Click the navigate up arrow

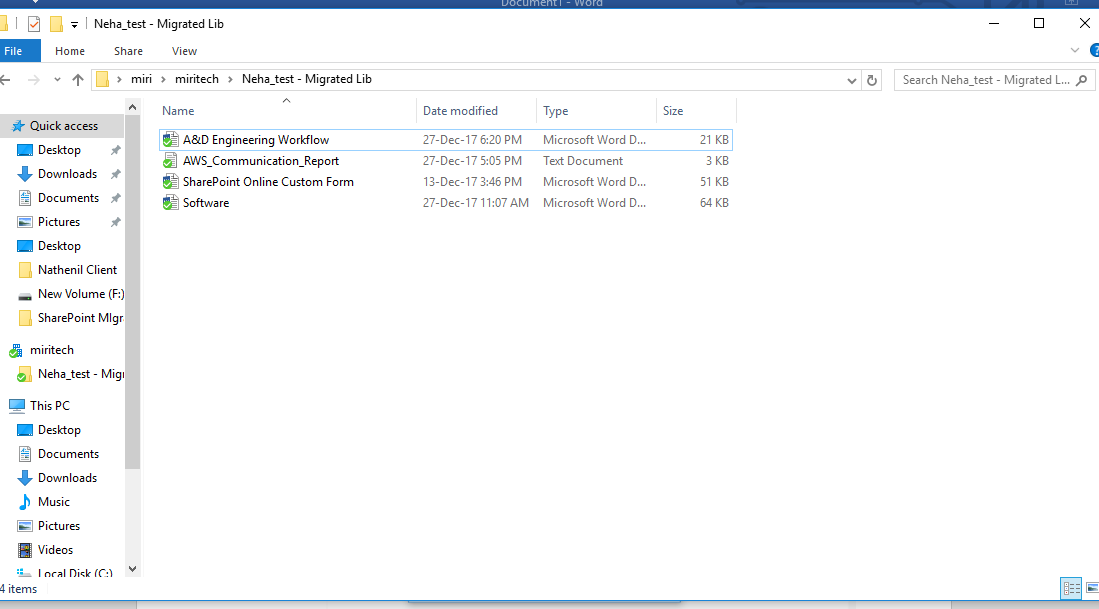(x=78, y=79)
